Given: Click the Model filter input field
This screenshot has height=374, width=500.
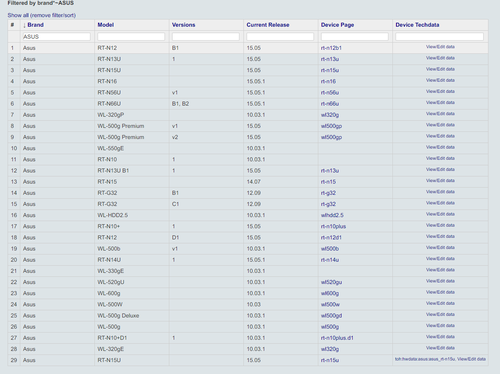Looking at the screenshot, I should coord(131,37).
